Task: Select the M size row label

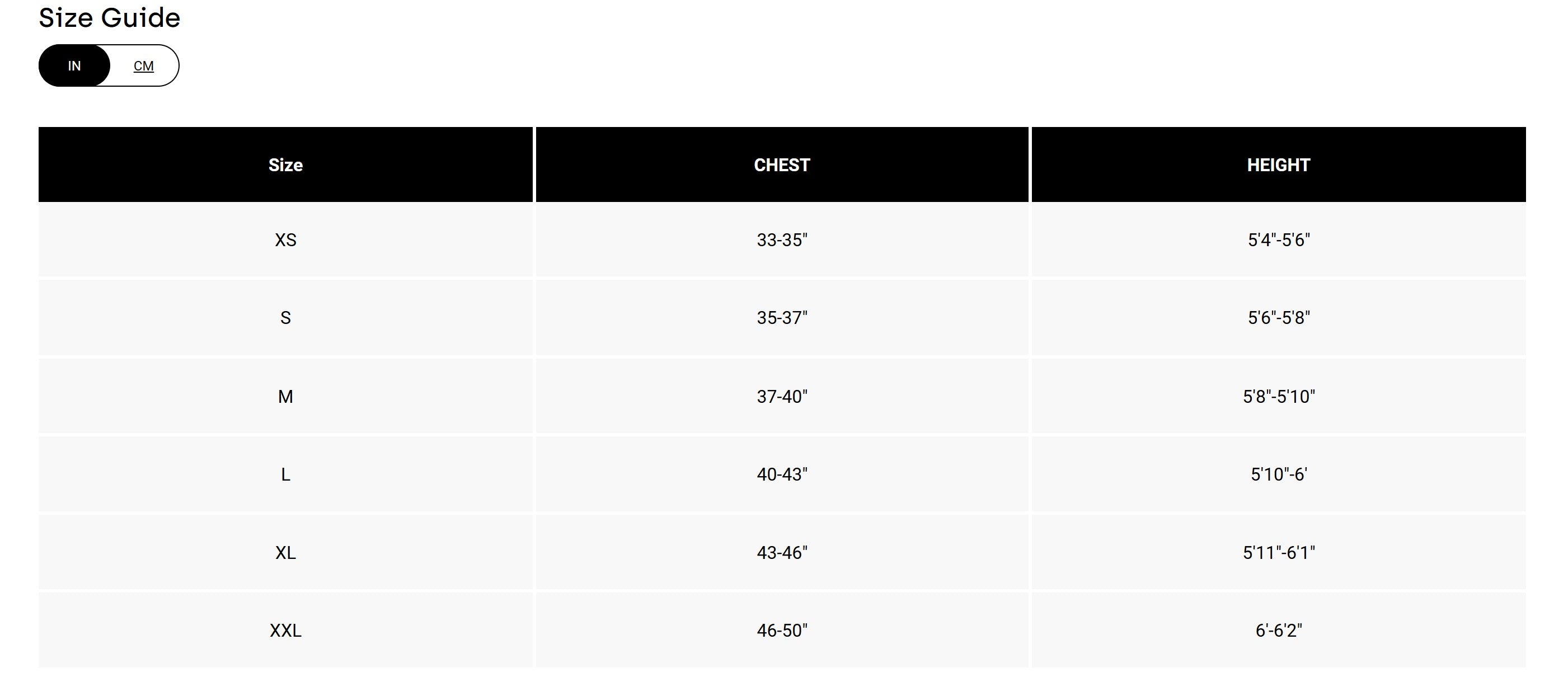Action: tap(285, 397)
